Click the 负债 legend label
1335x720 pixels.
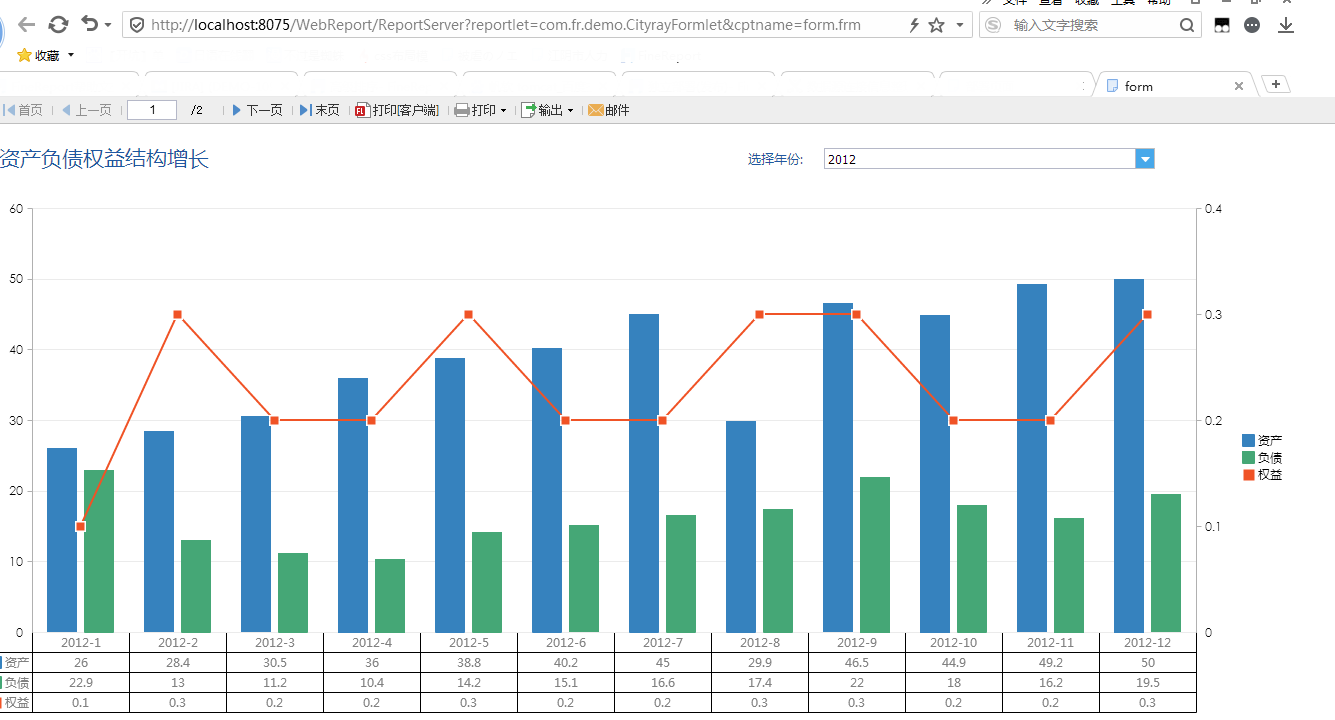coord(1270,458)
